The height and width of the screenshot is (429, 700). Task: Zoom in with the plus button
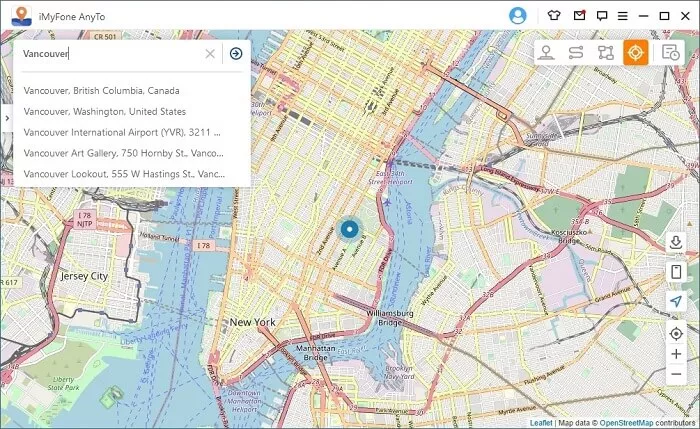click(x=676, y=354)
